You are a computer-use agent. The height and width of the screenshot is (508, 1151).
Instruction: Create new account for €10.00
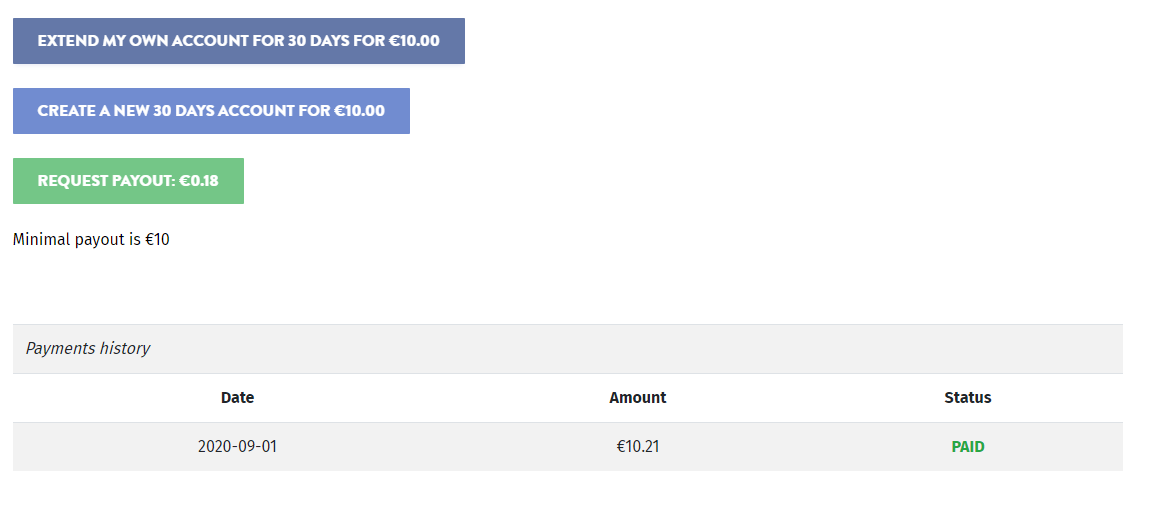click(211, 111)
